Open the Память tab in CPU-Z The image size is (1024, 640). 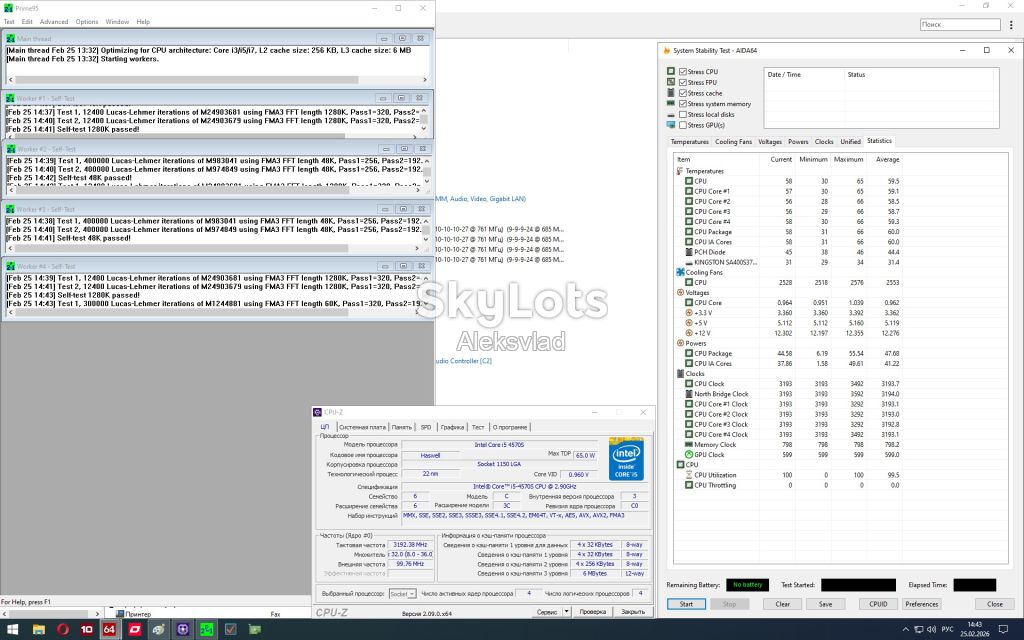[x=402, y=427]
